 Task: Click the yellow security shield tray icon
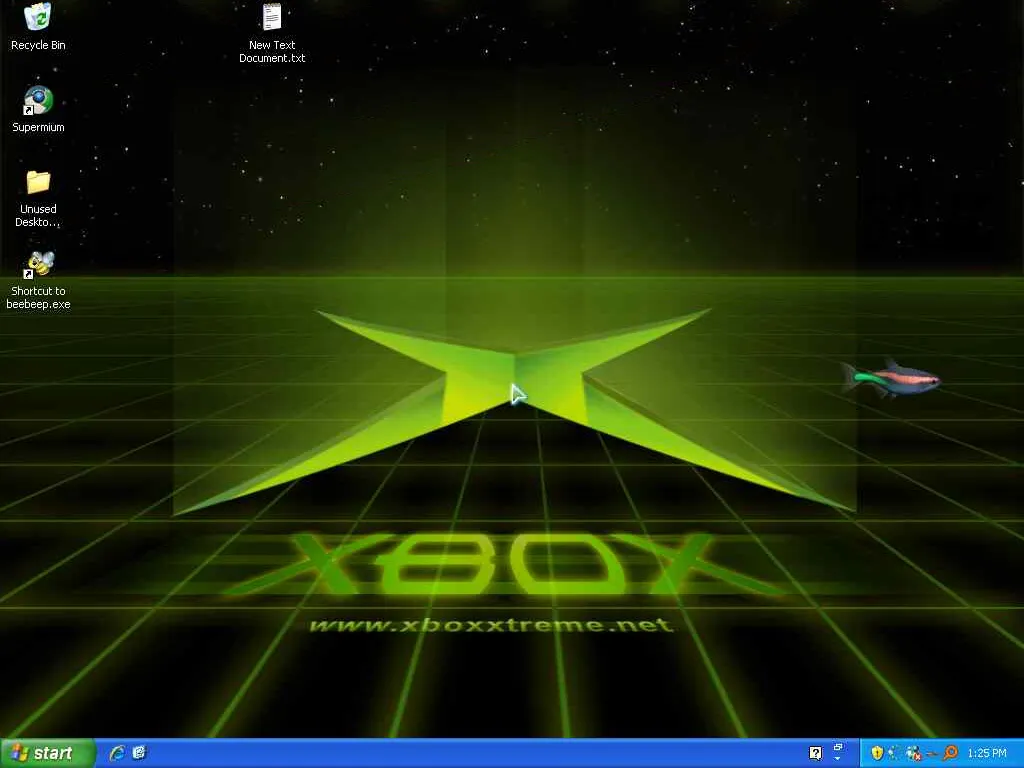pyautogui.click(x=877, y=753)
